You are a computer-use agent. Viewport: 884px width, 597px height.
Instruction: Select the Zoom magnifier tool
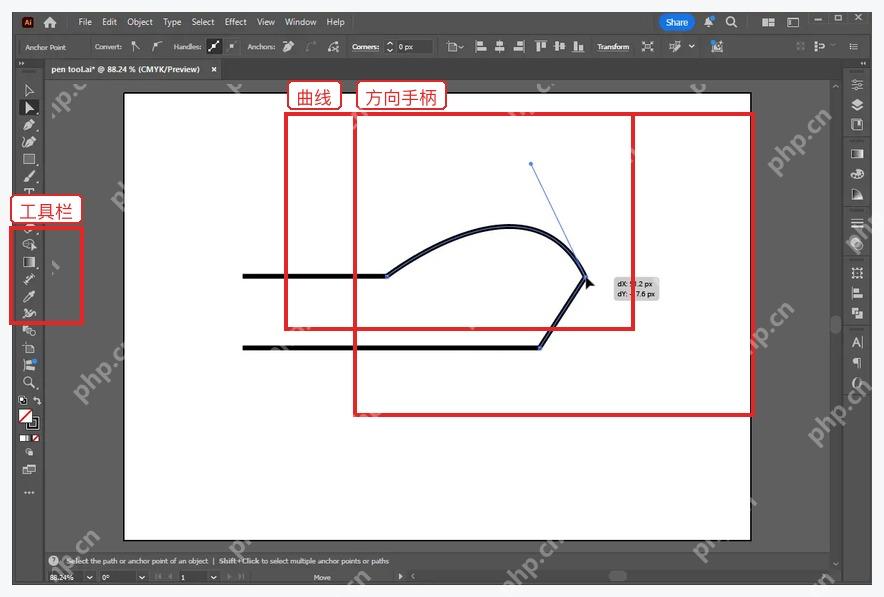[x=29, y=383]
